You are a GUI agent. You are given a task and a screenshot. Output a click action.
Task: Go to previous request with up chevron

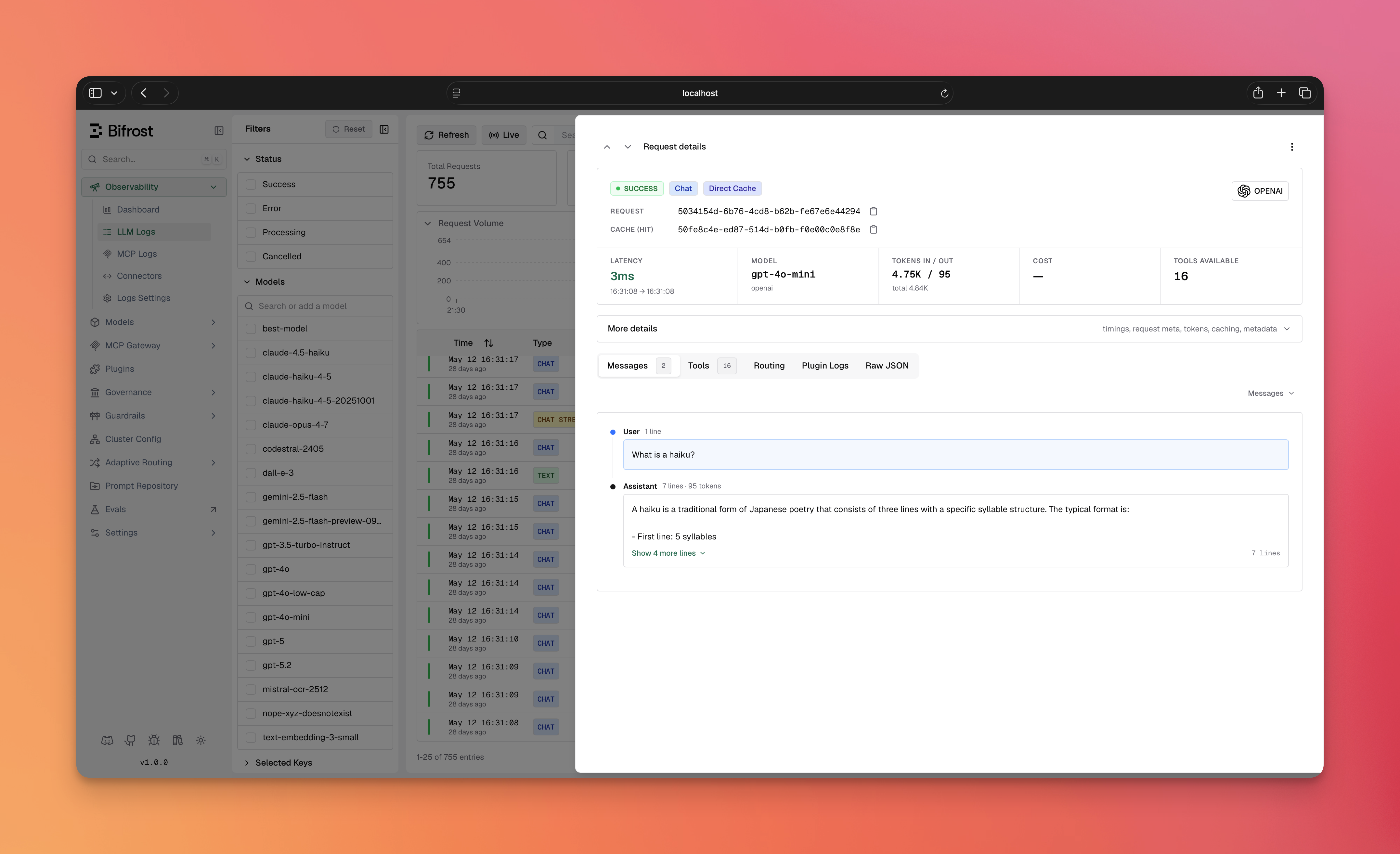607,147
